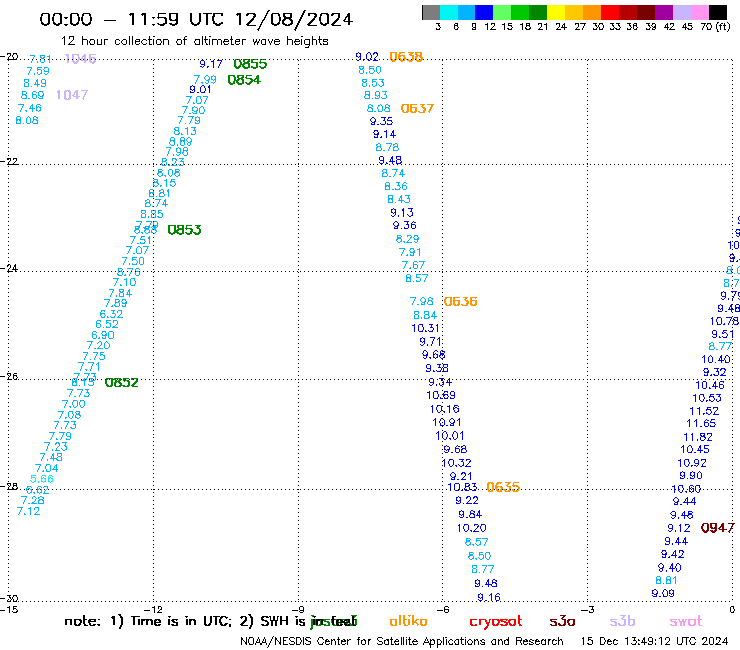This screenshot has width=740, height=650.
Task: Click the note text 'Time is in UTC'
Action: pyautogui.click(x=181, y=621)
